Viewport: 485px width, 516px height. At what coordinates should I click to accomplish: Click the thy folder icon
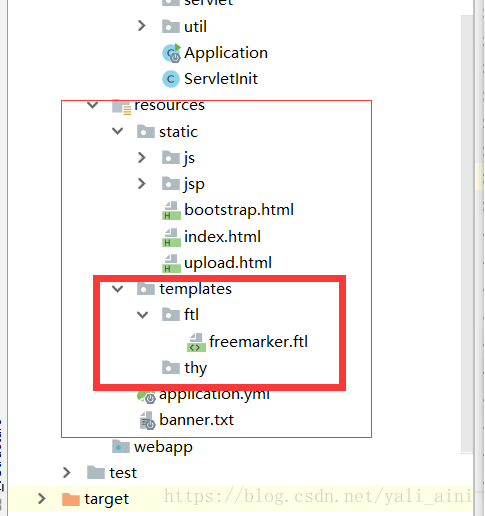171,368
